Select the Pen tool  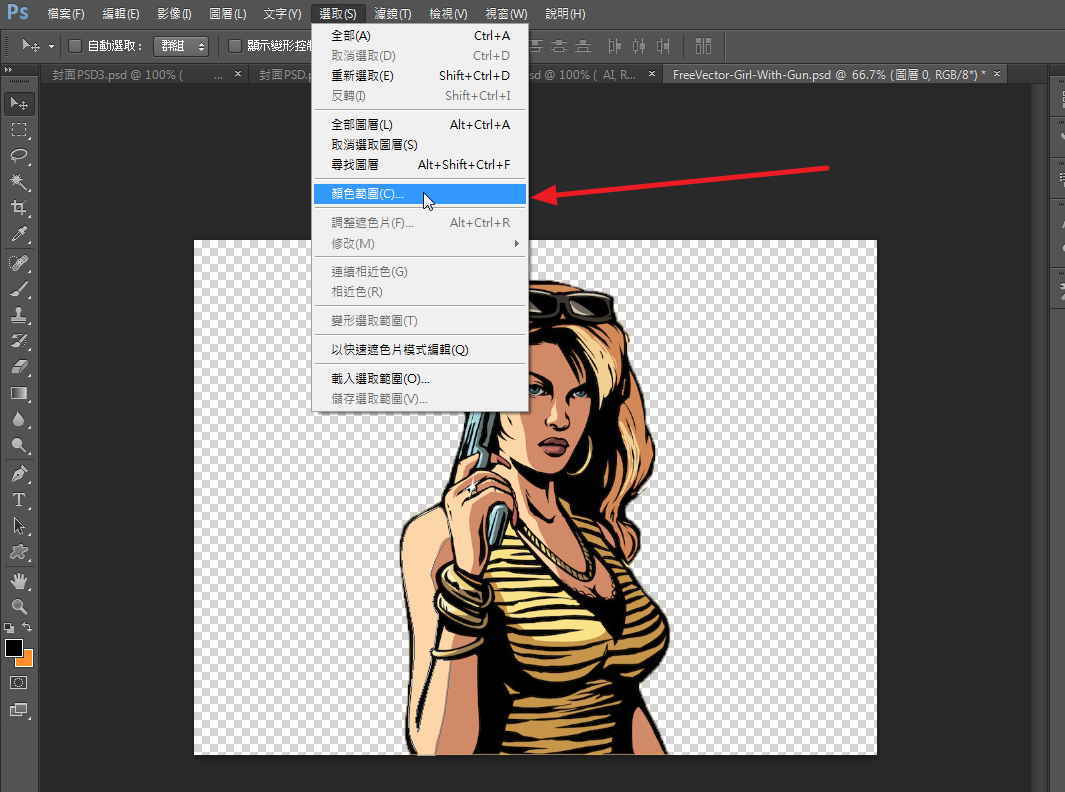click(x=19, y=473)
